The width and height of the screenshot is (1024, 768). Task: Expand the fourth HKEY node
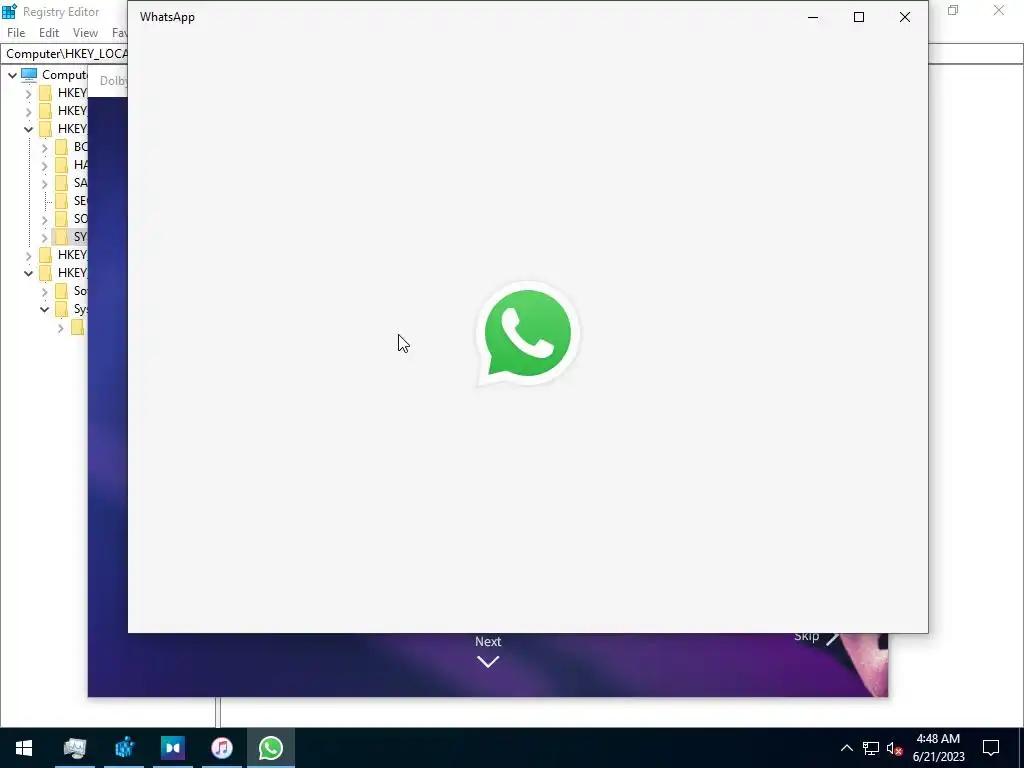28,255
